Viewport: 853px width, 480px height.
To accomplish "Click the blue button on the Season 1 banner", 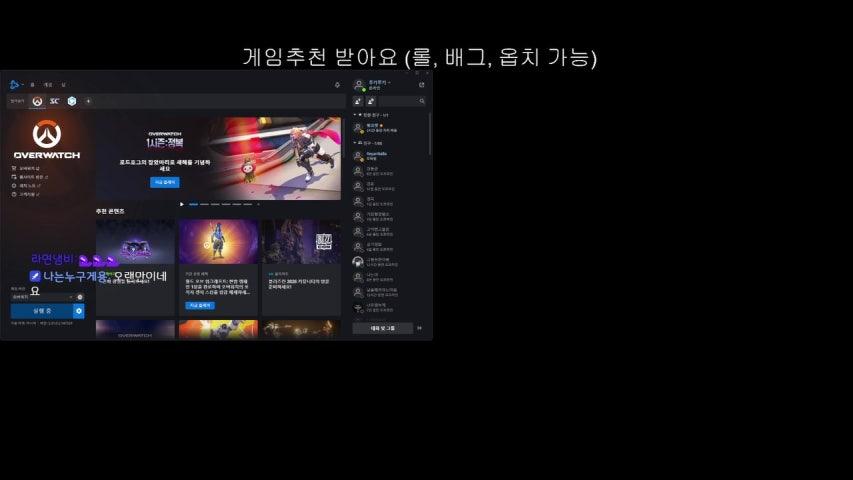I will pos(165,182).
